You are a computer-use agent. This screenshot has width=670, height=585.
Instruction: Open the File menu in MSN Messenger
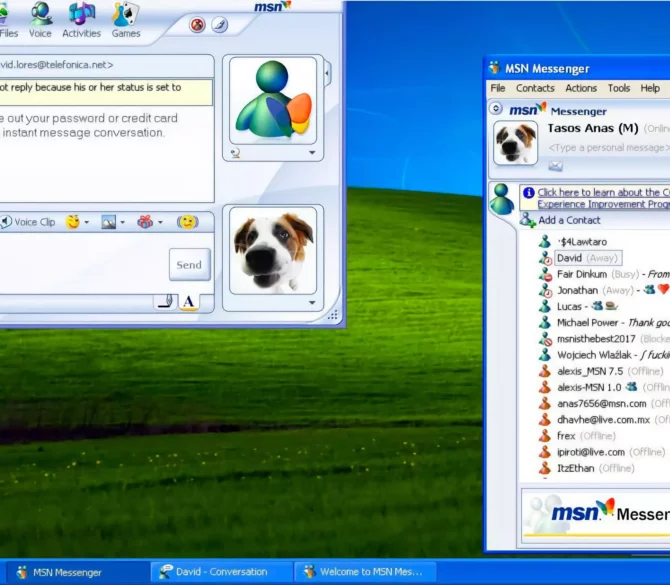[x=498, y=88]
